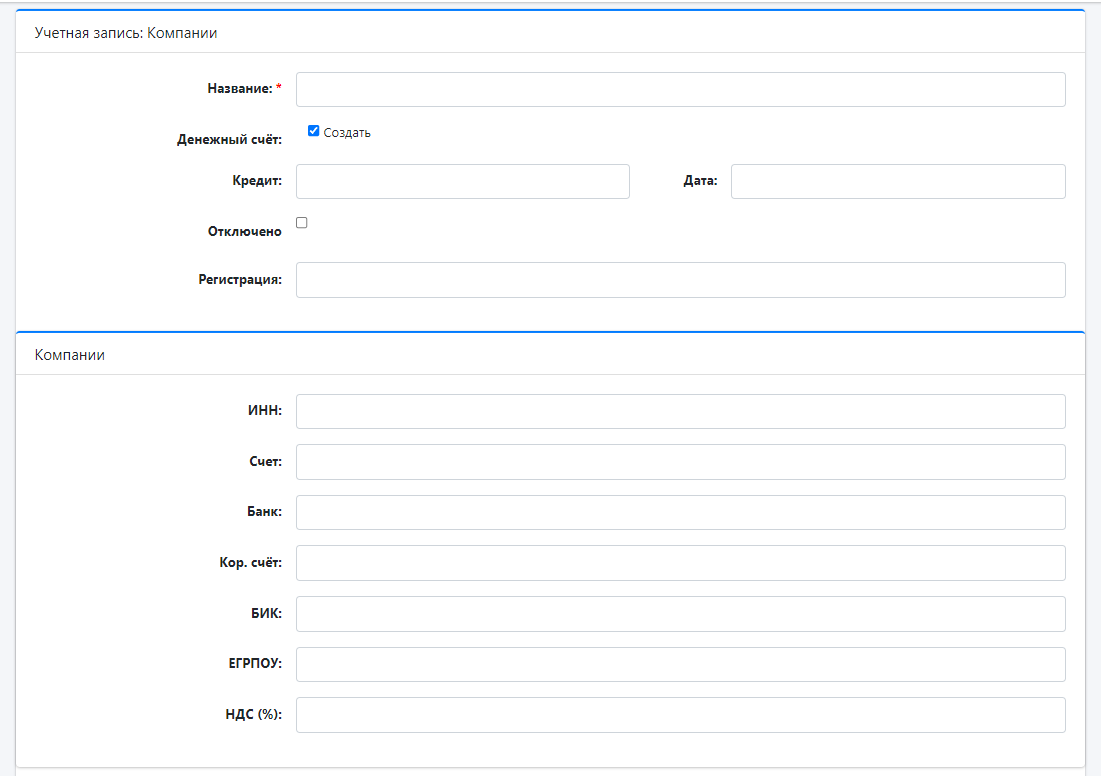Open the Дата input field
1101x776 pixels.
(897, 182)
